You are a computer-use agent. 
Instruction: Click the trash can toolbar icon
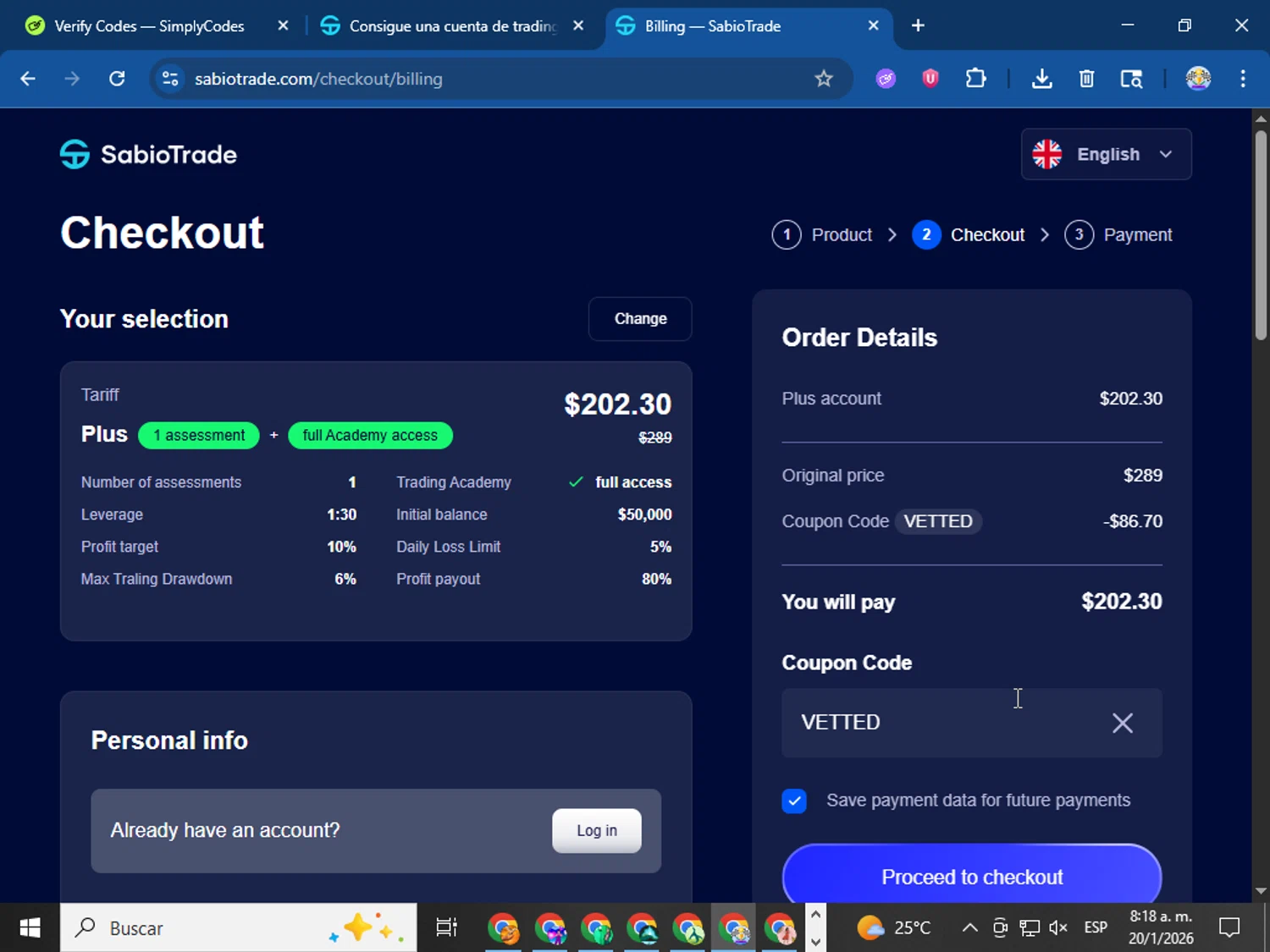tap(1086, 79)
